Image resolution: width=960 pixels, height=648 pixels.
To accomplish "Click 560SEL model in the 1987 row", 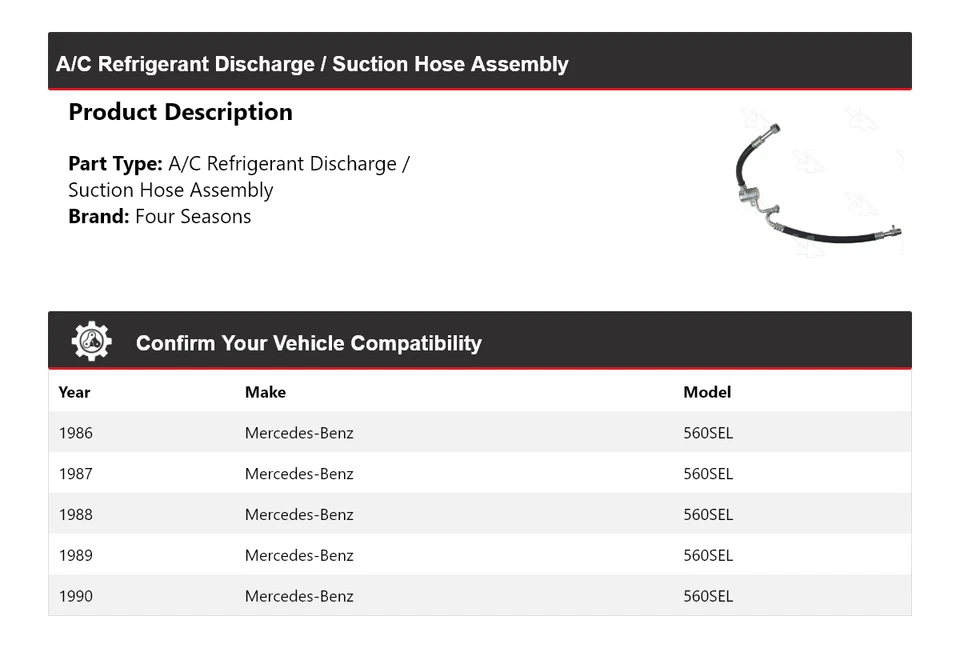I will pyautogui.click(x=708, y=474).
